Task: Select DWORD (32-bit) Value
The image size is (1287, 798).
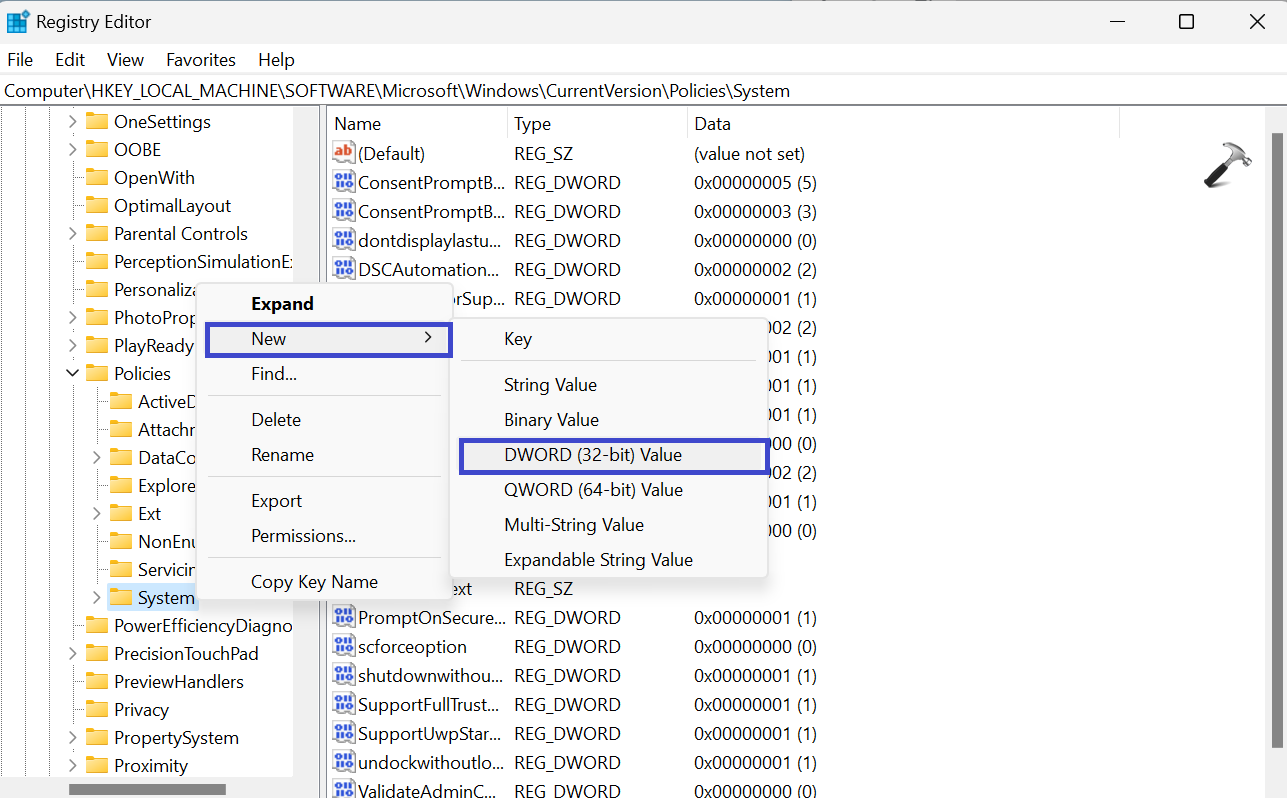Action: click(613, 455)
